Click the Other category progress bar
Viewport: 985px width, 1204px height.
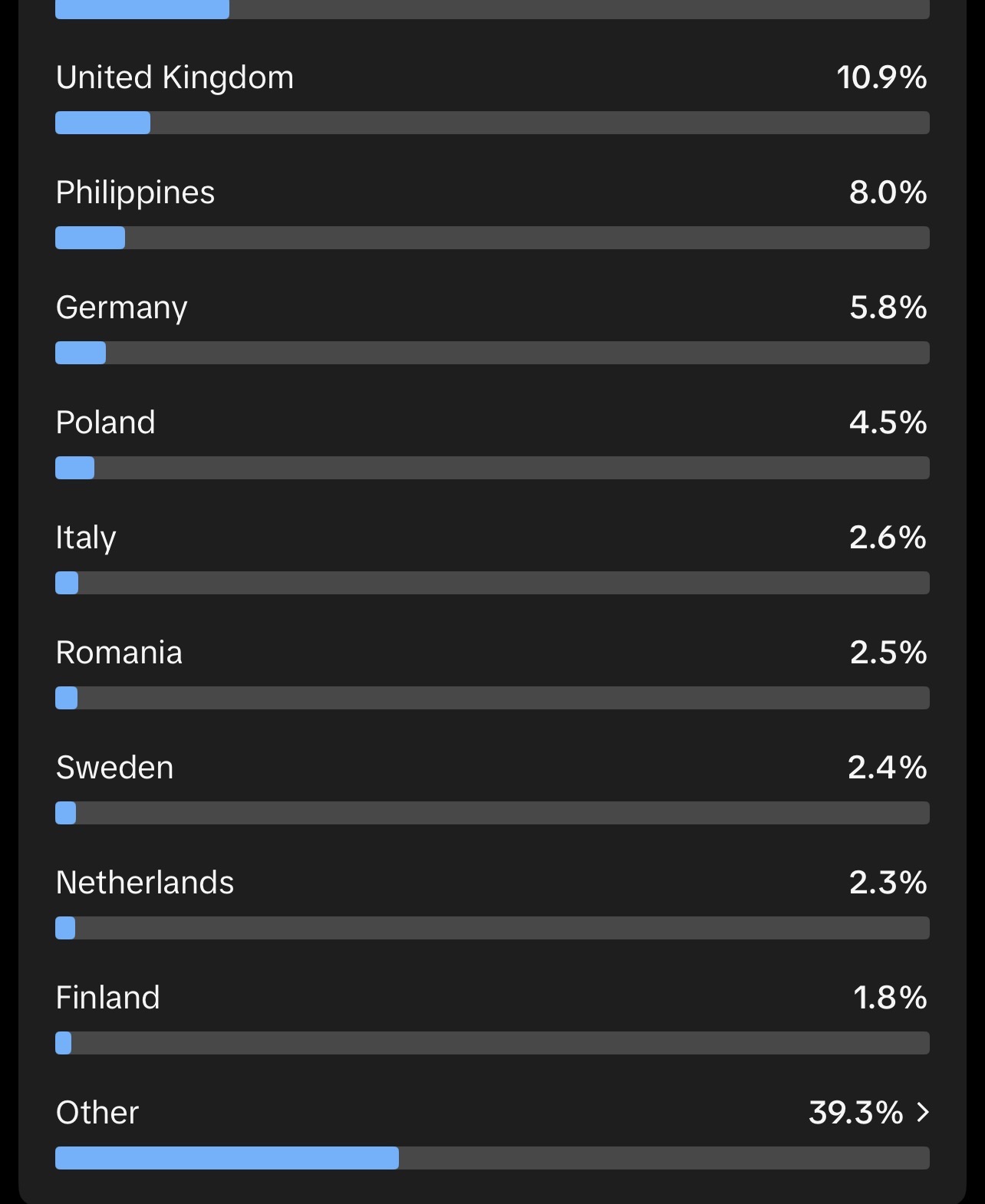(492, 1158)
